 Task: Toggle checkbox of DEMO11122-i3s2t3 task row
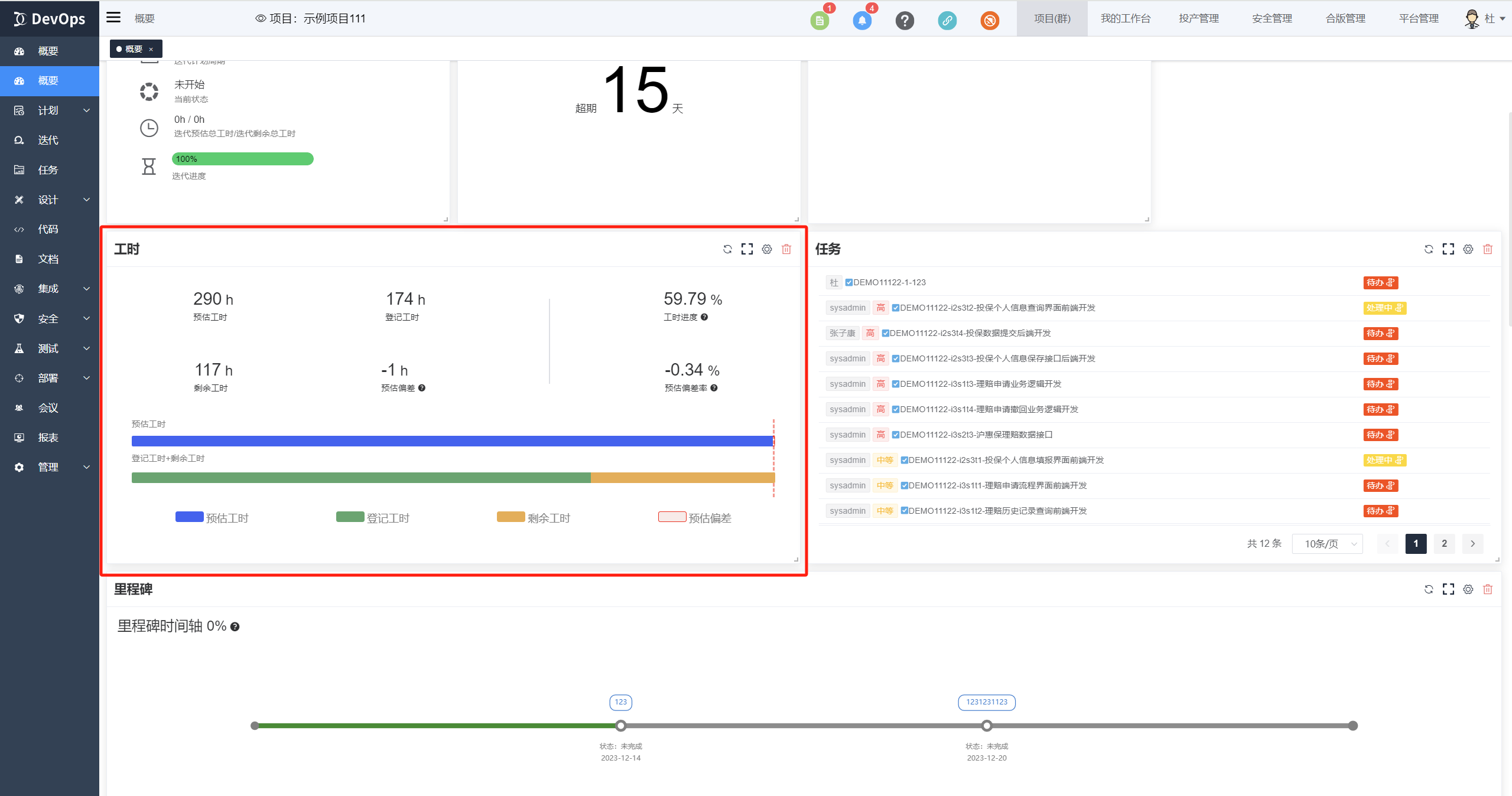[895, 435]
